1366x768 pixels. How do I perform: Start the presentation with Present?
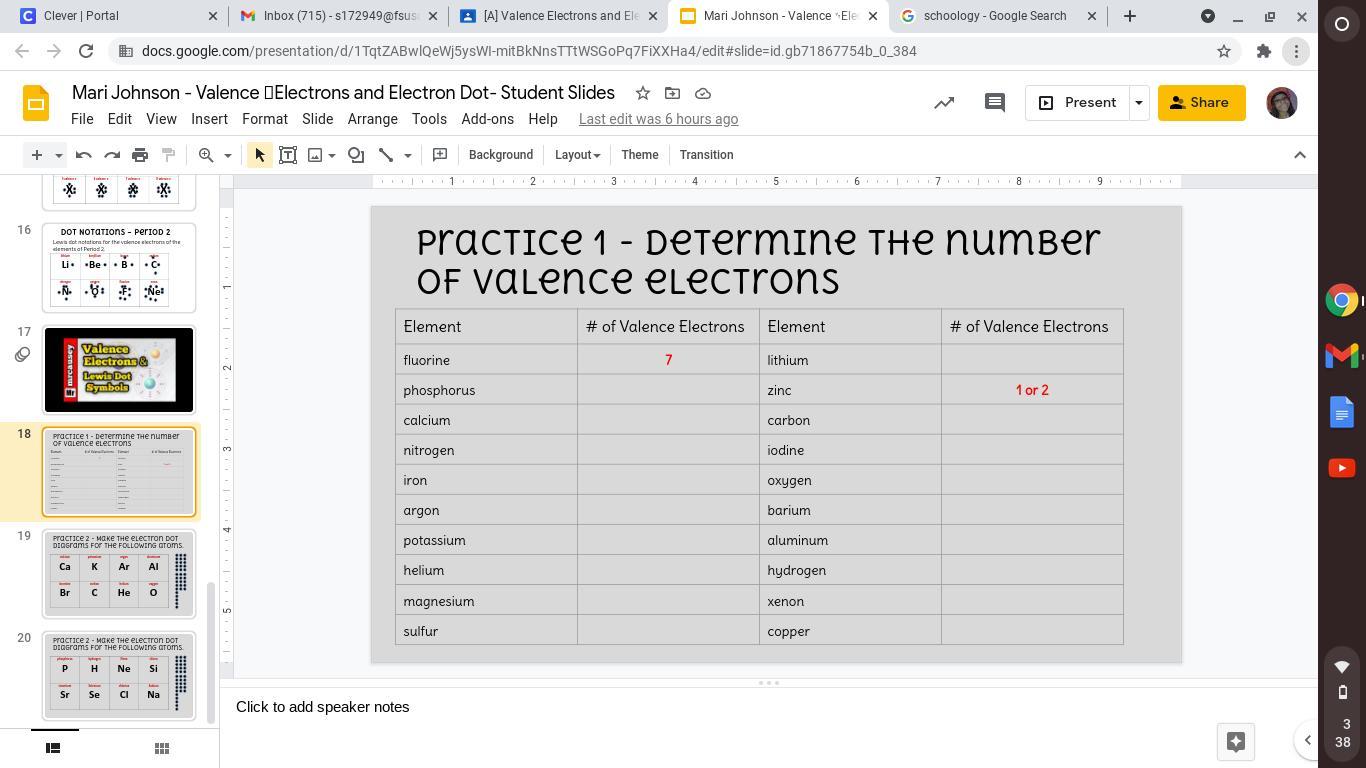1077,103
